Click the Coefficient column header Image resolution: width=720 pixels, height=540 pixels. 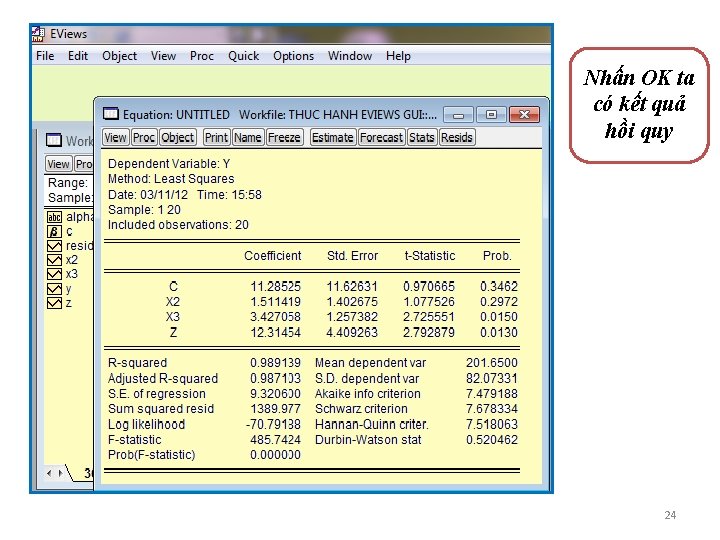tap(273, 256)
